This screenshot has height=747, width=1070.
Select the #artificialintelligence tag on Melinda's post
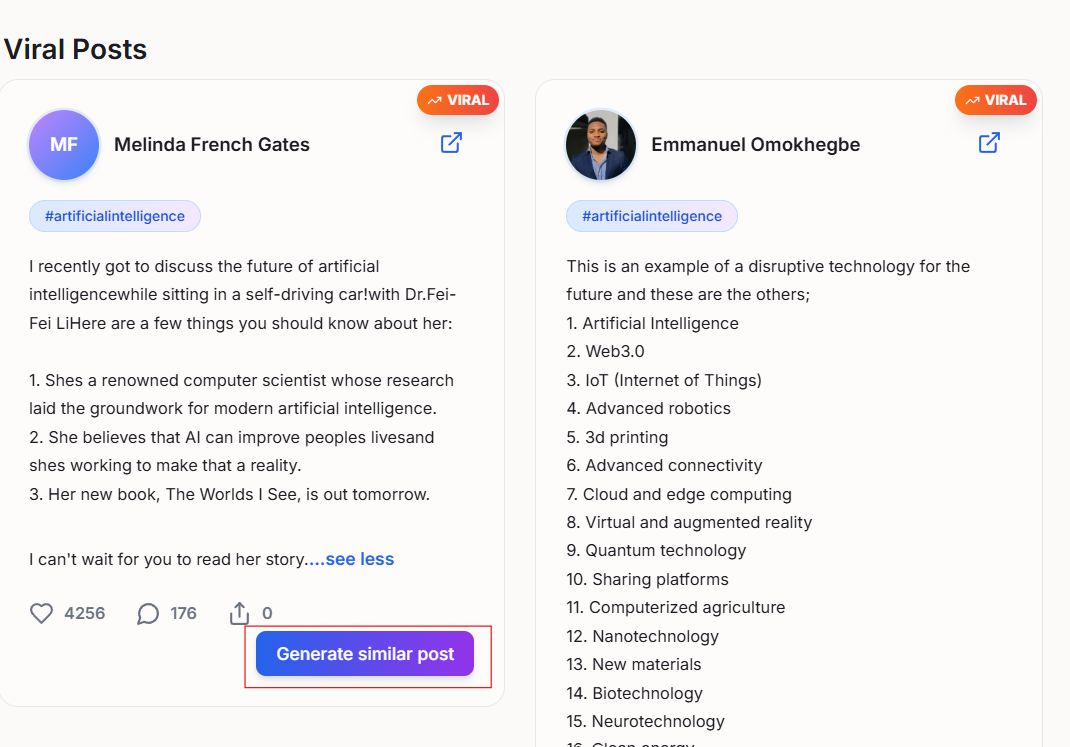coord(114,216)
